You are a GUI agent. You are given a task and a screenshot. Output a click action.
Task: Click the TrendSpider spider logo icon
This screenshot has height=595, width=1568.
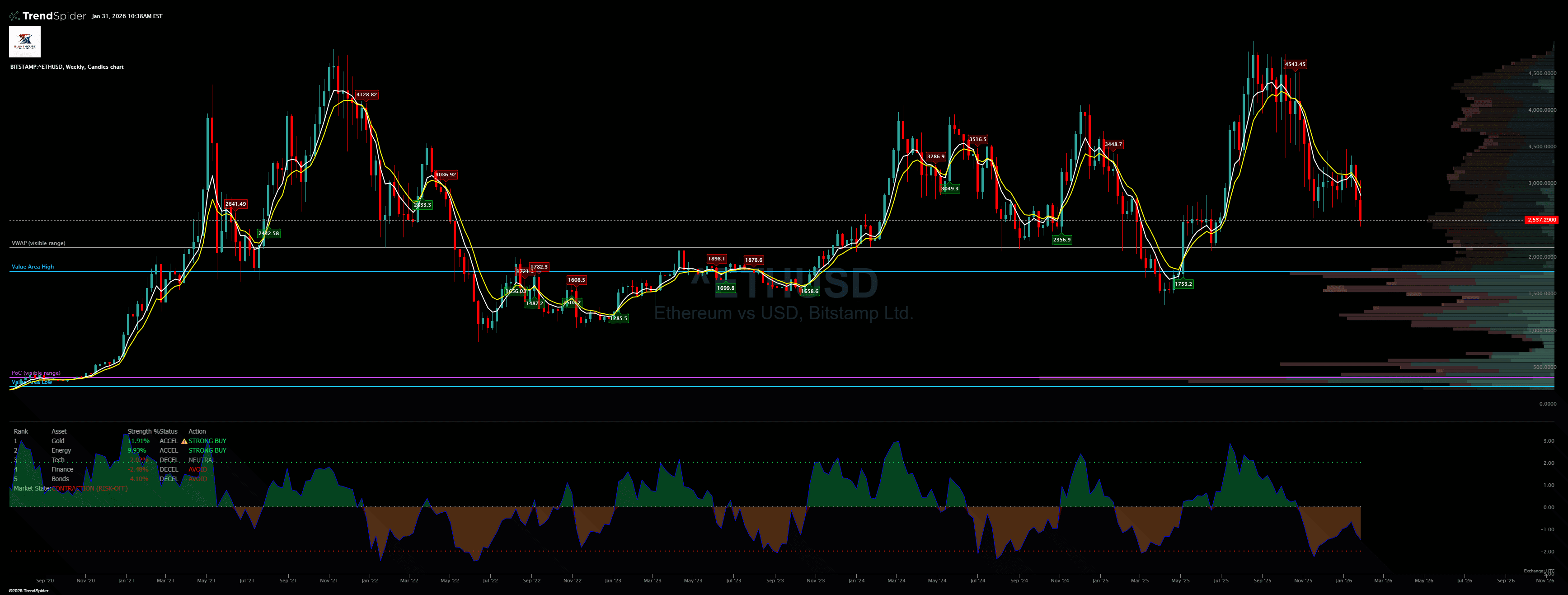pos(14,16)
